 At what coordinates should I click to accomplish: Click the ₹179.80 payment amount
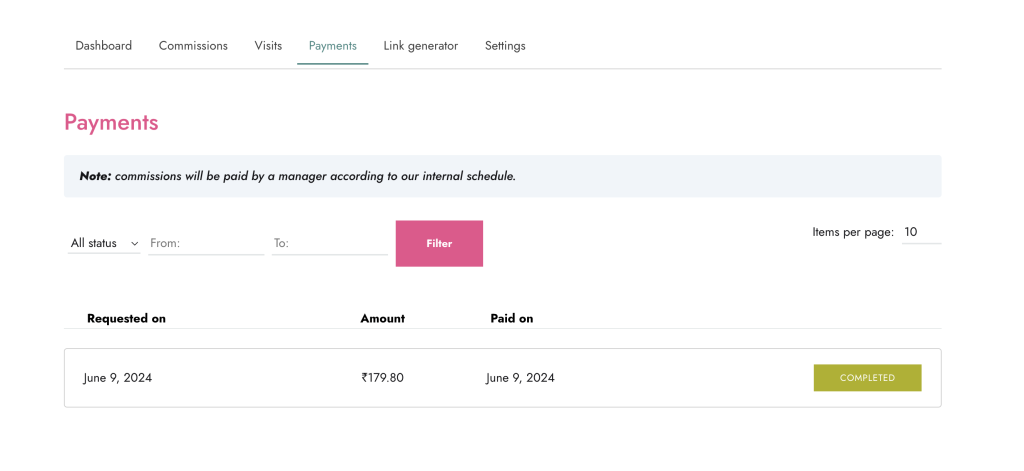[382, 378]
